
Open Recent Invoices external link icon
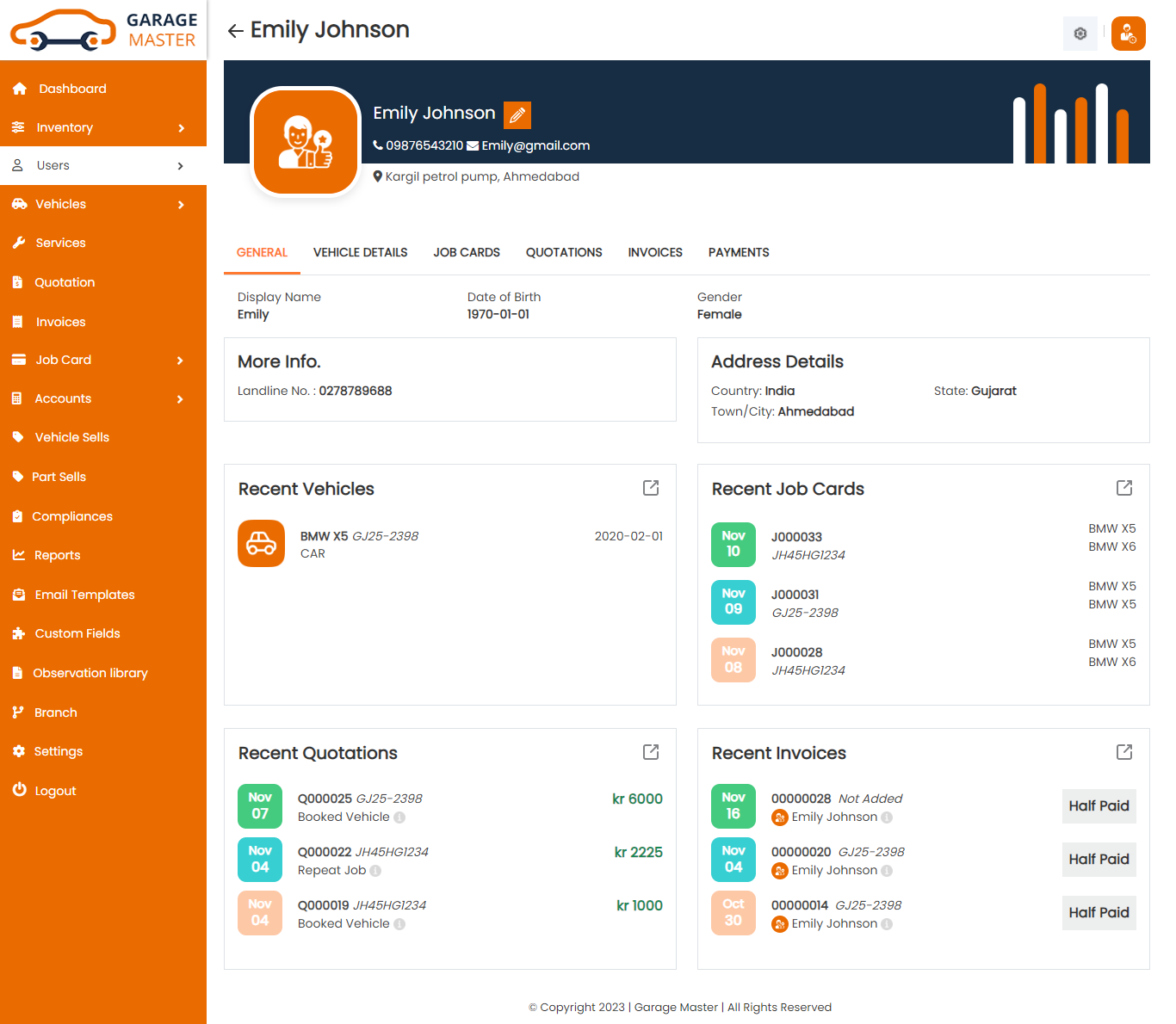pos(1123,752)
